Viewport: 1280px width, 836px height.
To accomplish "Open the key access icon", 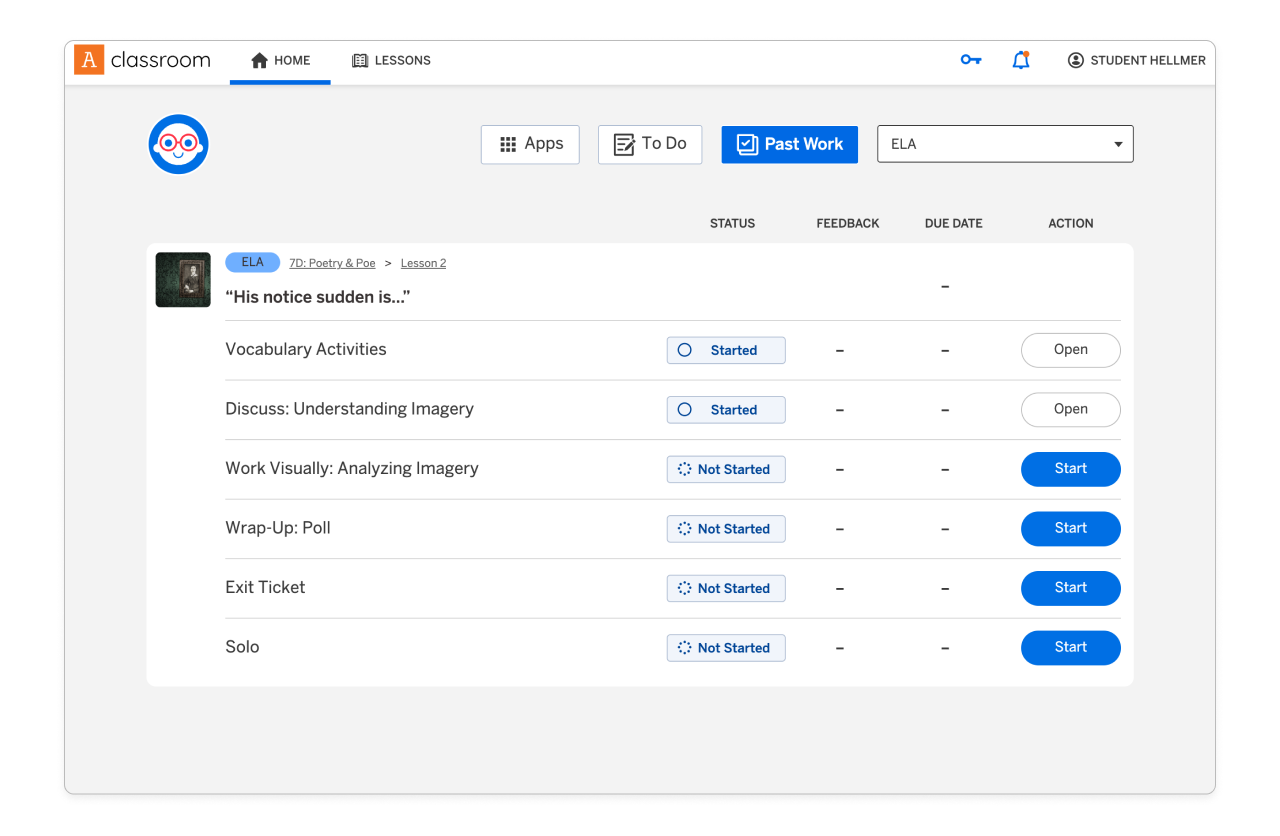I will [x=970, y=60].
